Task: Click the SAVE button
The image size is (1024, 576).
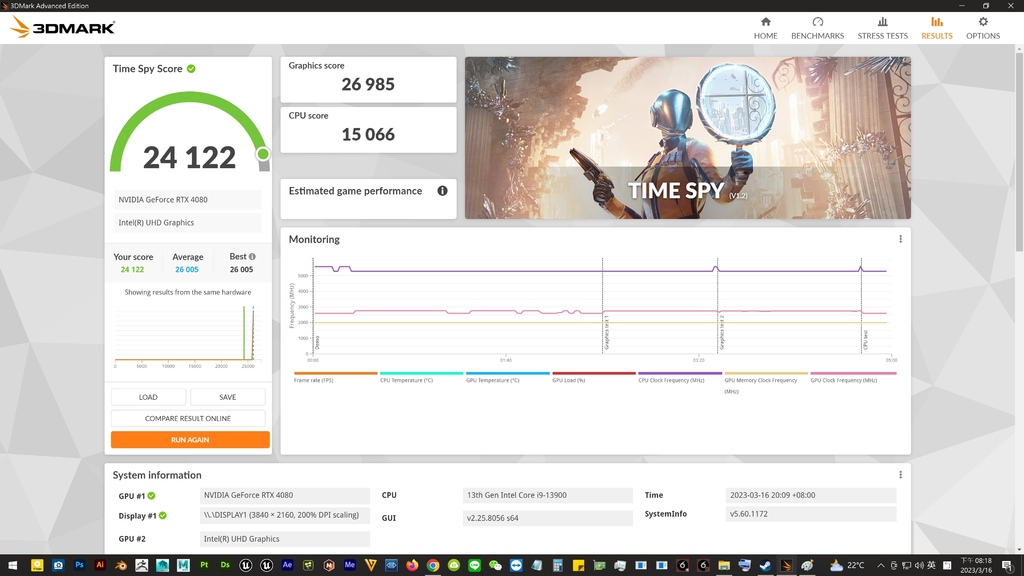Action: click(x=228, y=397)
